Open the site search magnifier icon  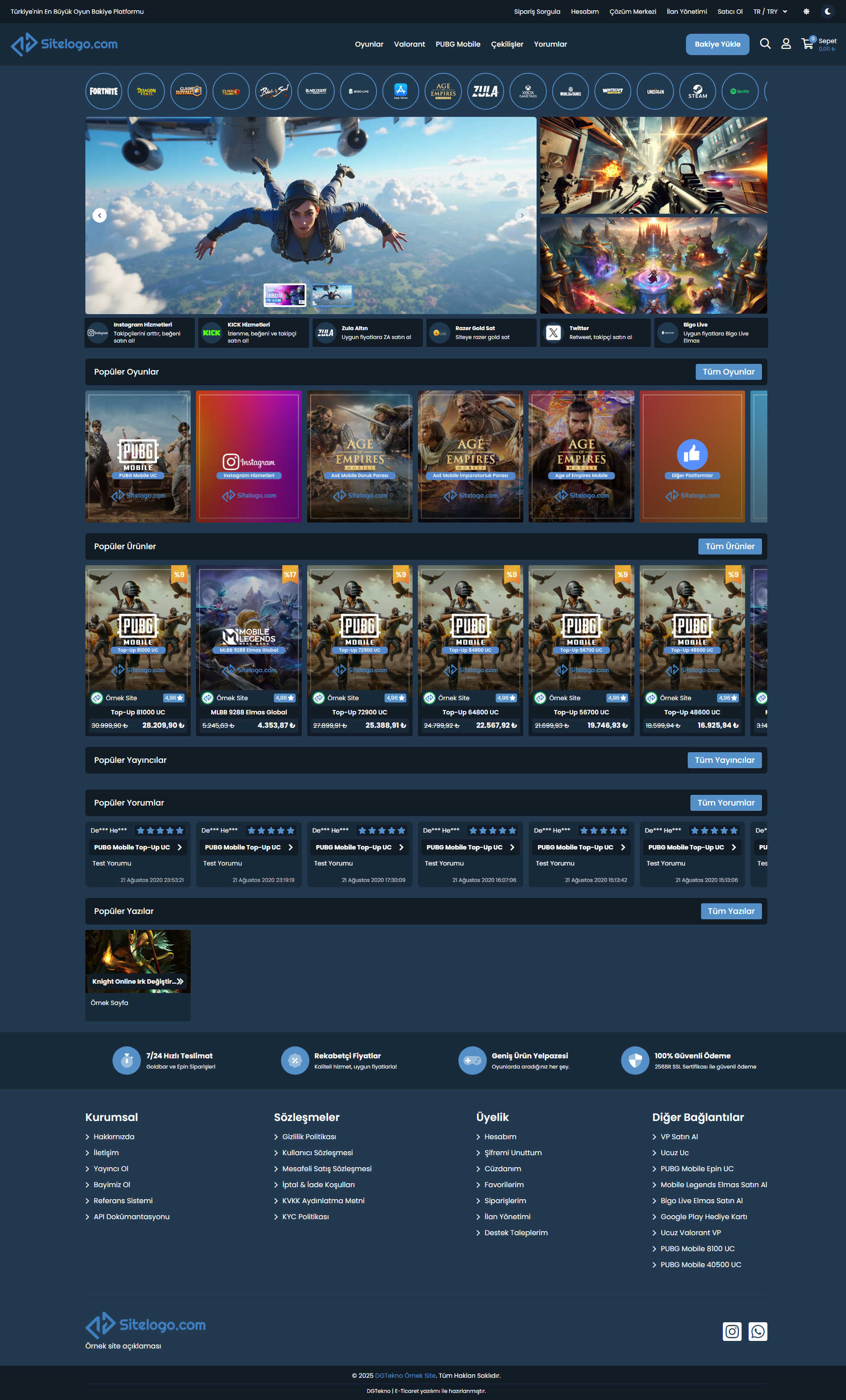[765, 44]
